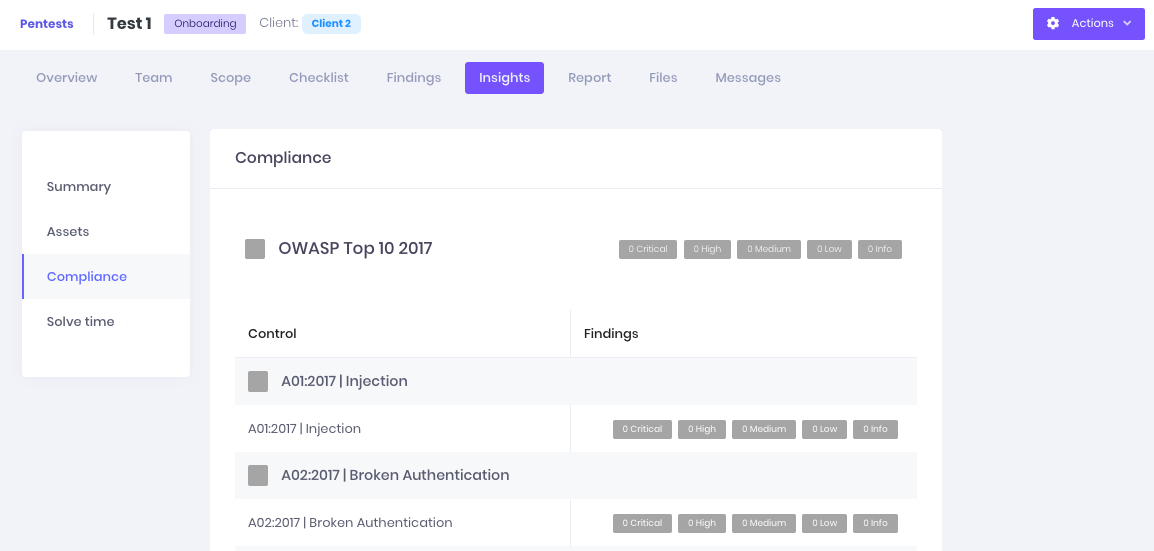Click the Control column header

(x=272, y=334)
